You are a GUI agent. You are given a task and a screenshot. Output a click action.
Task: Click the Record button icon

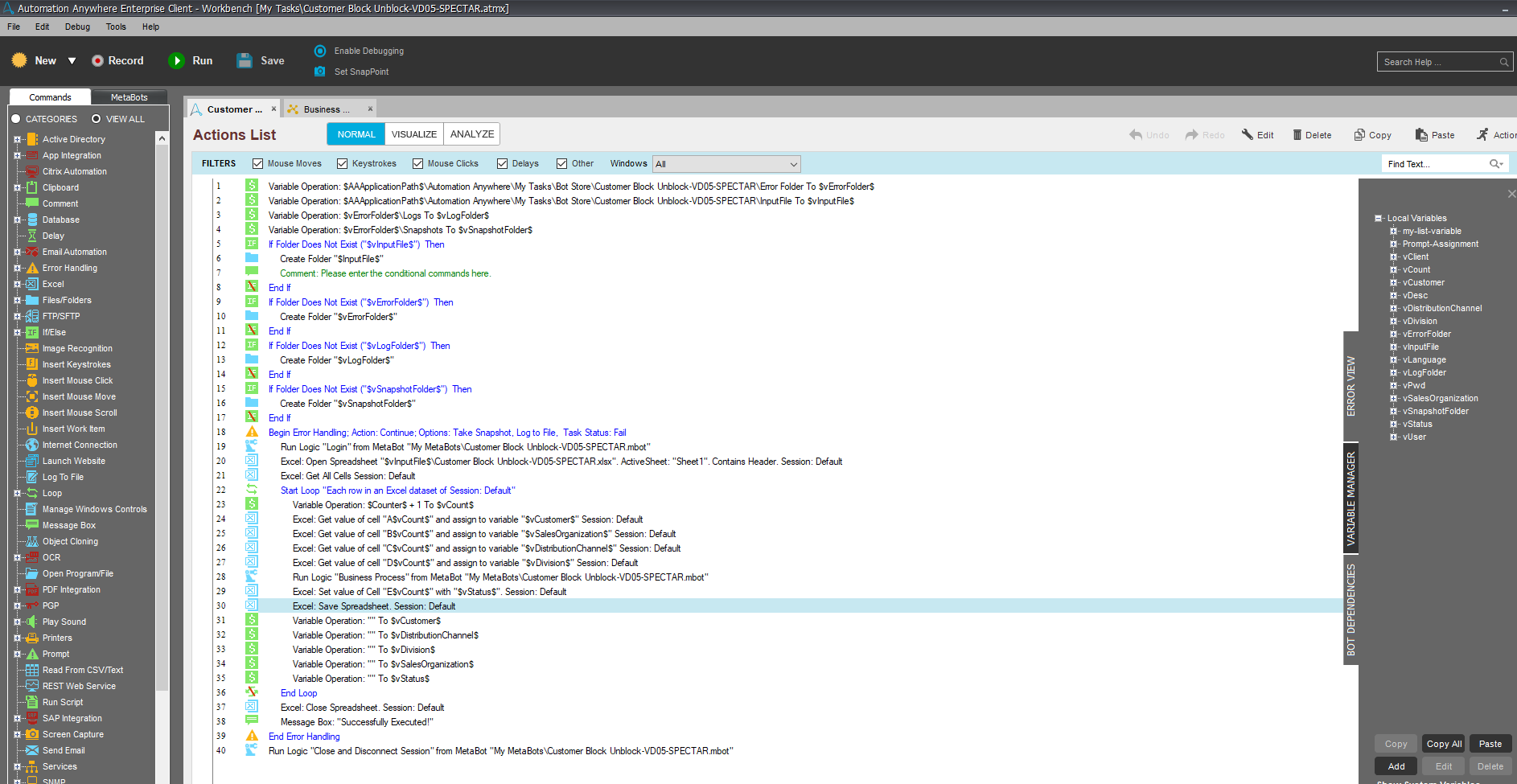point(97,61)
